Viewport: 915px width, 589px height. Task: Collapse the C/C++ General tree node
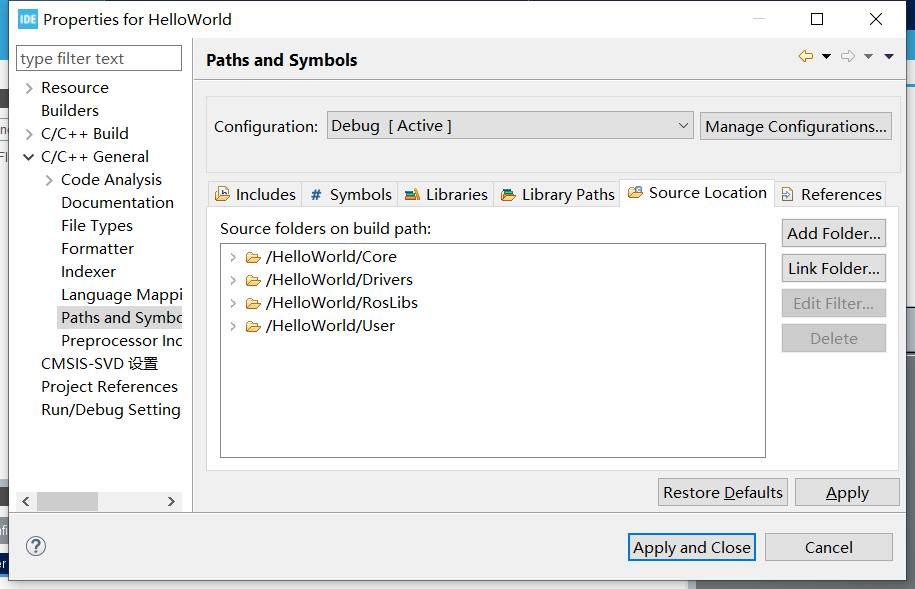[29, 157]
